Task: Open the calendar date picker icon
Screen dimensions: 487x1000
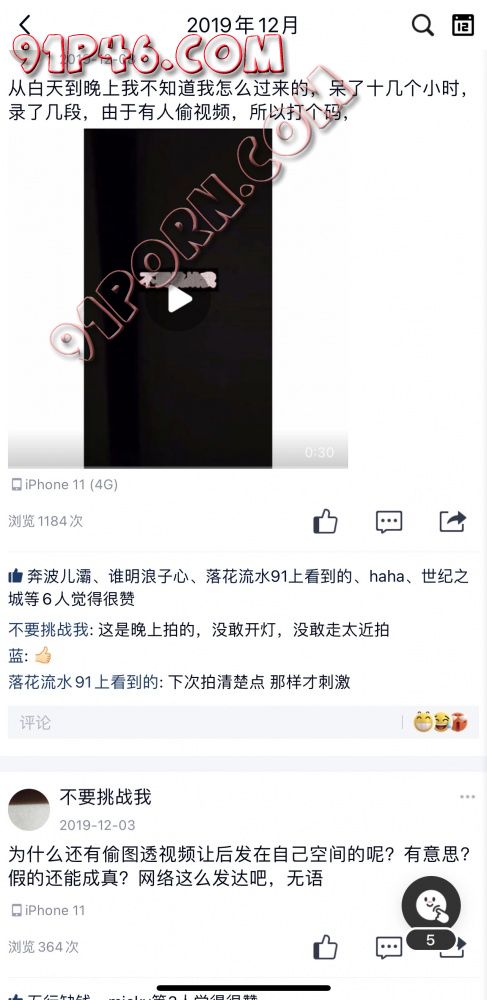Action: [x=463, y=26]
